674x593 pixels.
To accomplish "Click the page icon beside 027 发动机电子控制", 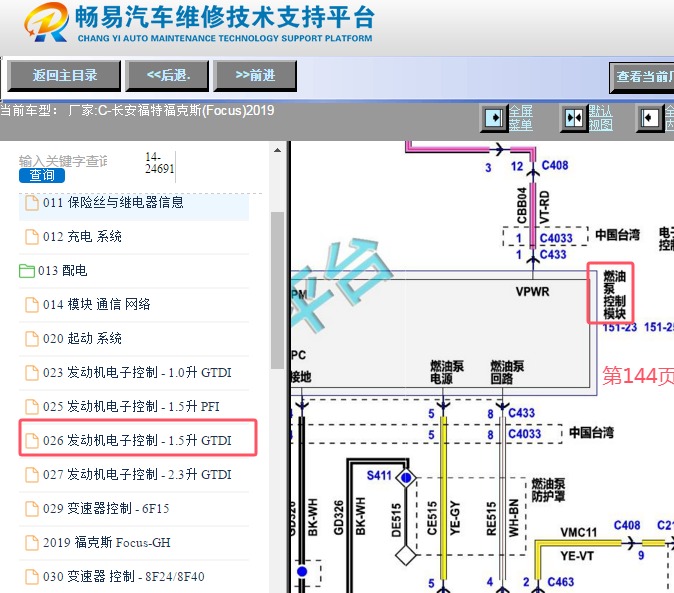I will [31, 474].
